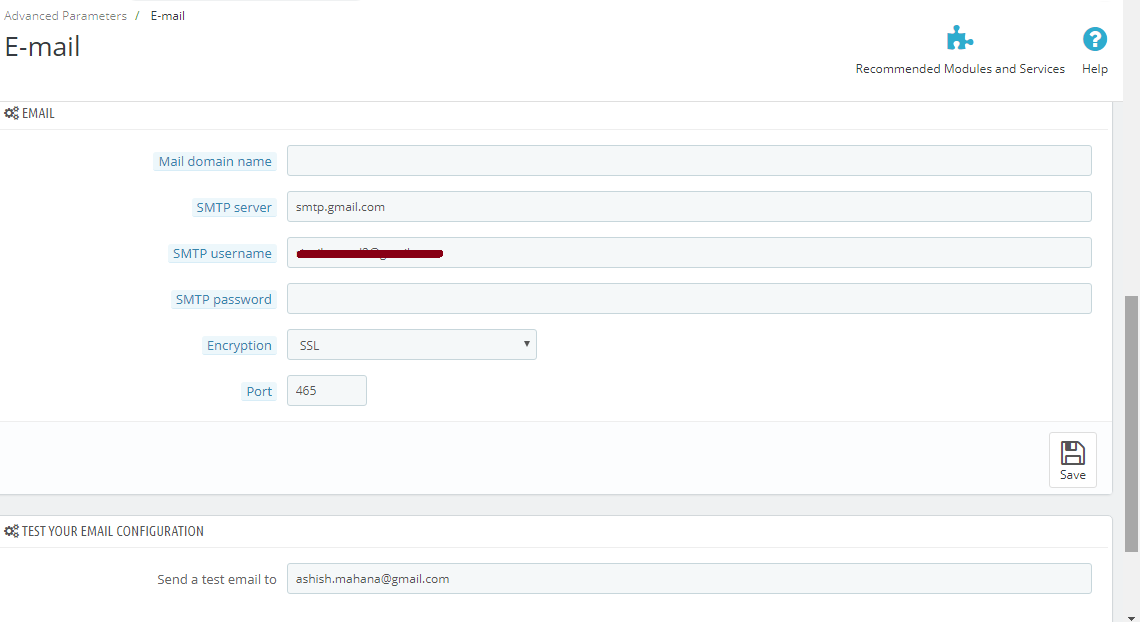Click the floppy disk Save button
This screenshot has width=1146, height=622.
point(1072,460)
